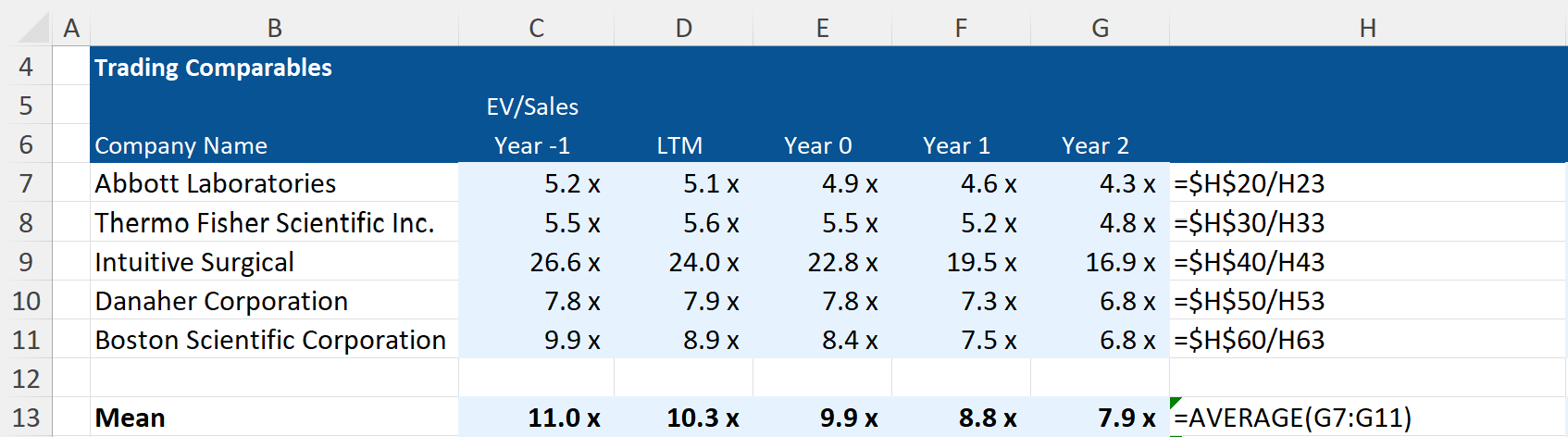Select the Abbott Laboratories cell

coord(274,183)
